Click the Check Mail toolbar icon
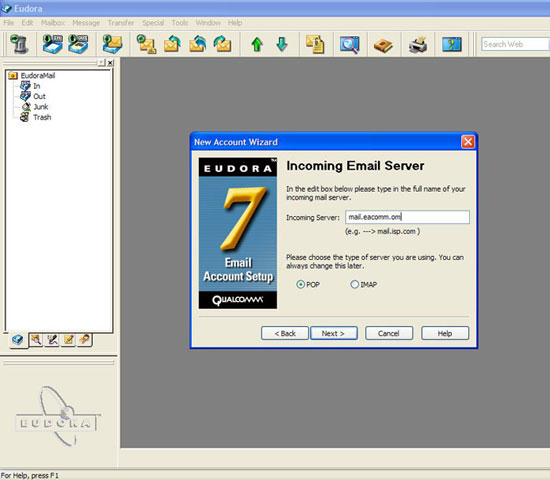Image resolution: width=550 pixels, height=480 pixels. (112, 44)
